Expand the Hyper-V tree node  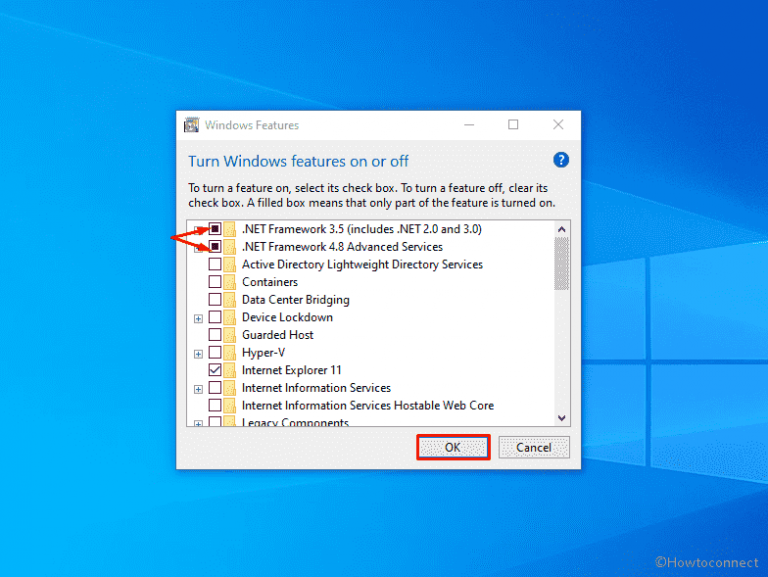coord(198,354)
